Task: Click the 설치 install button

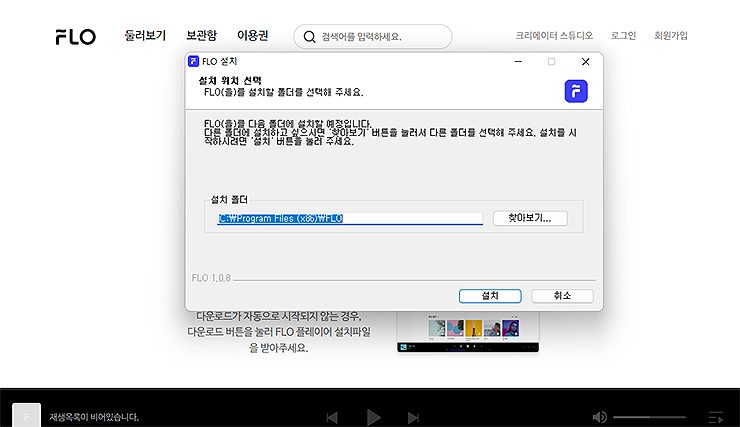Action: 490,296
